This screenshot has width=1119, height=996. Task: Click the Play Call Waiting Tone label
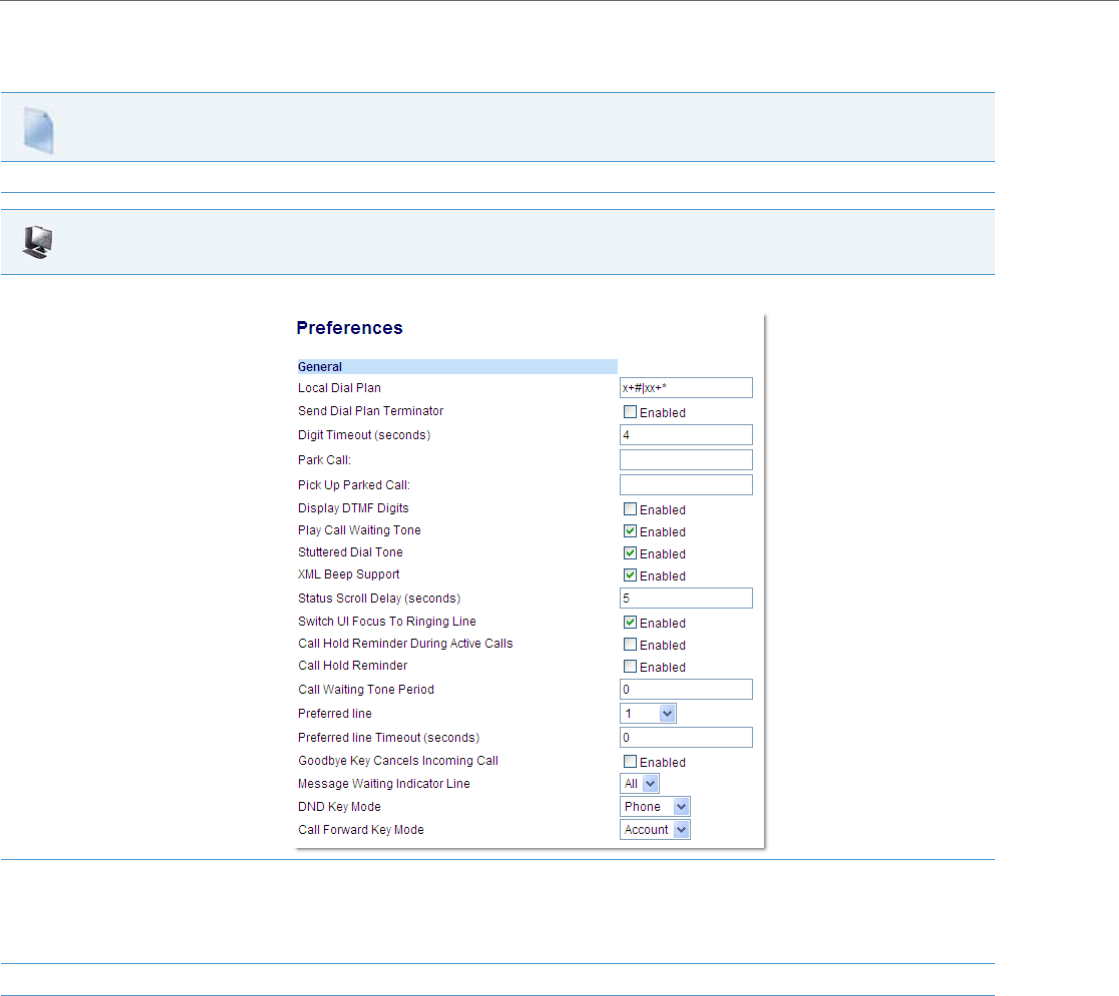[360, 530]
